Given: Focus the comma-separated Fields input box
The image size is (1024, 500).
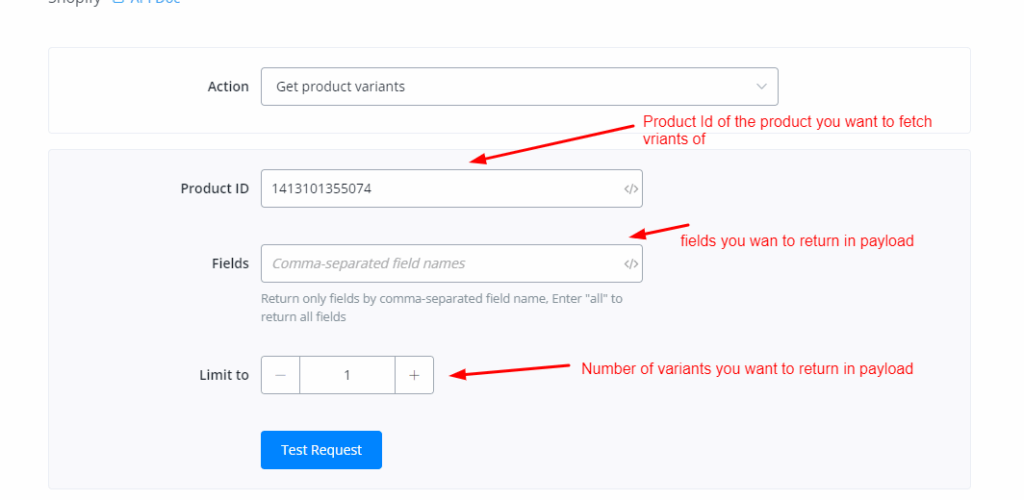Looking at the screenshot, I should coord(440,264).
